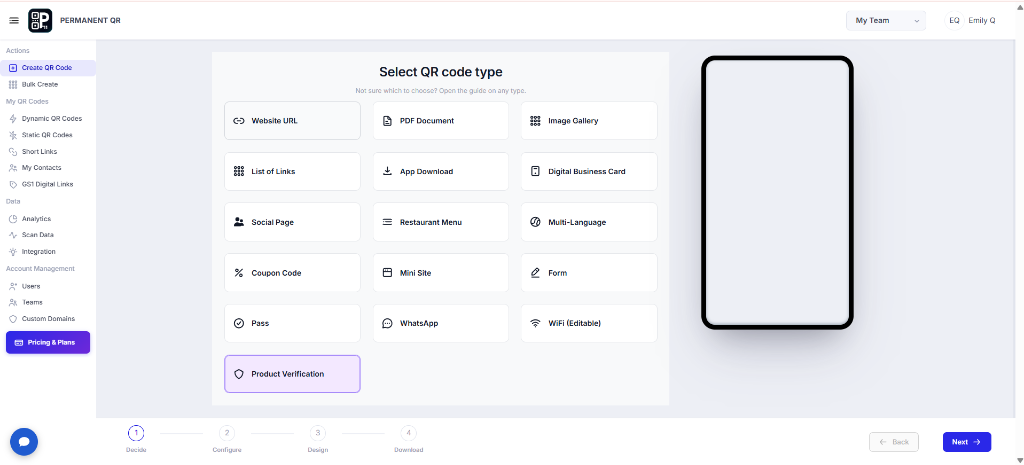Click the lightning icon beside Dynamic QR Codes
Viewport: 1024px width, 465px height.
13,119
